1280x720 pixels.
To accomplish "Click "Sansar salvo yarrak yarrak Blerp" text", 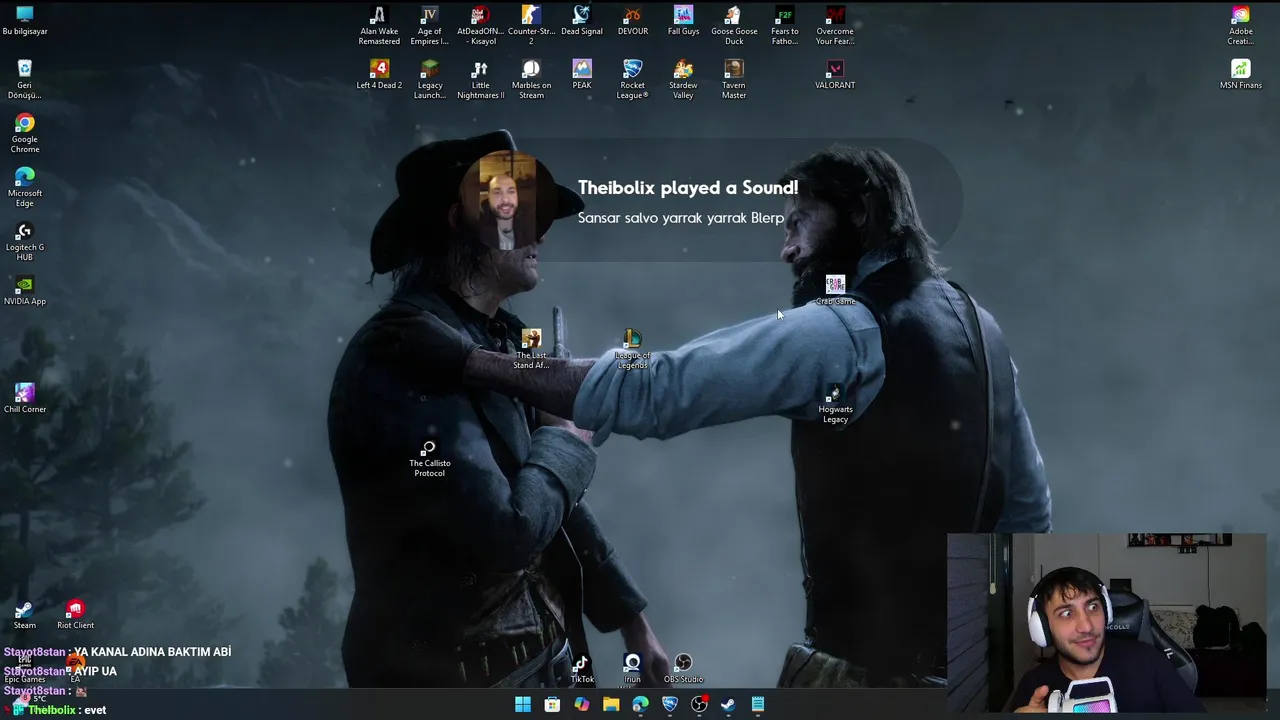I will pos(681,218).
